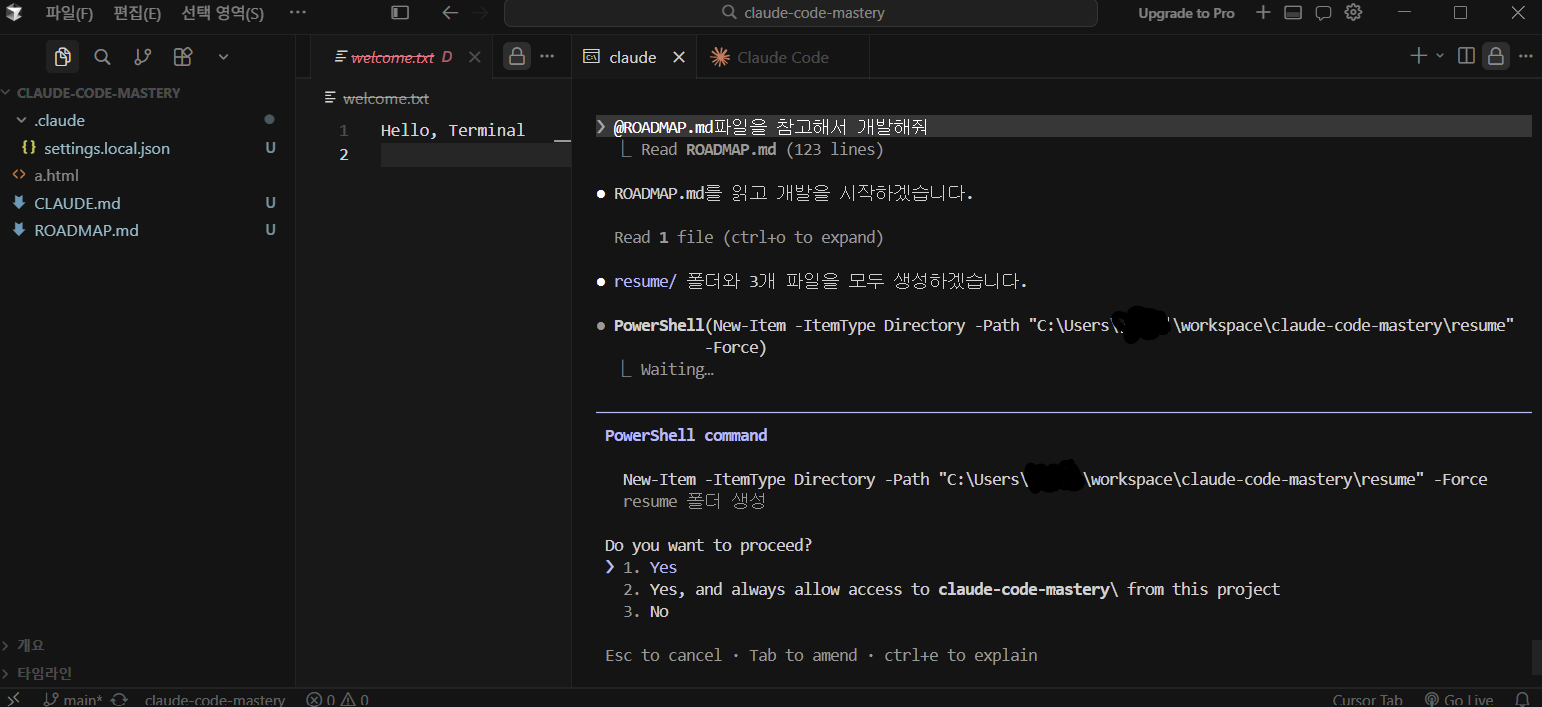This screenshot has width=1542, height=707.
Task: Toggle editor group lock beside welcome.txt tab
Action: tap(517, 57)
